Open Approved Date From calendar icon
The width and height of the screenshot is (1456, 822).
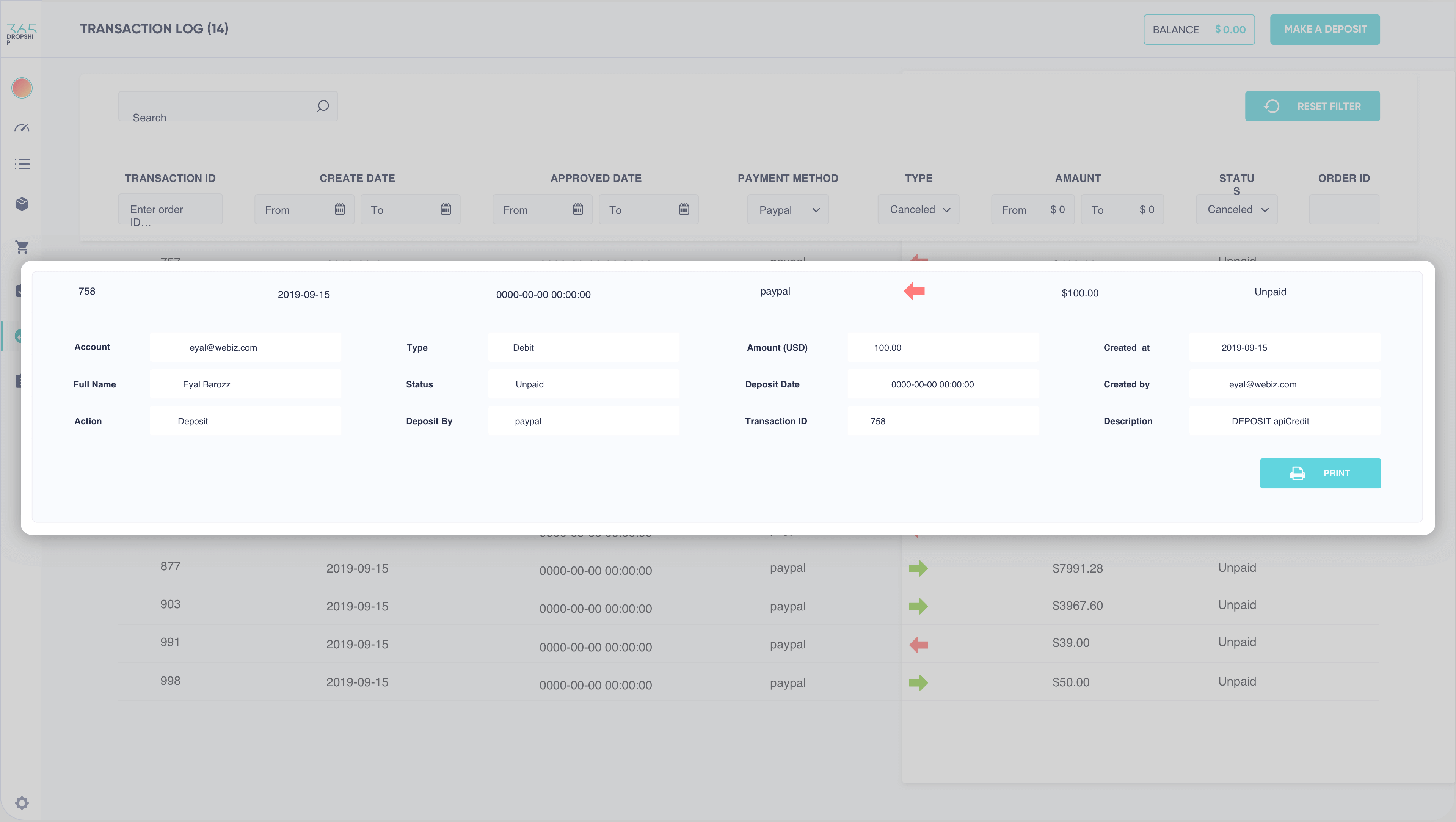(577, 209)
